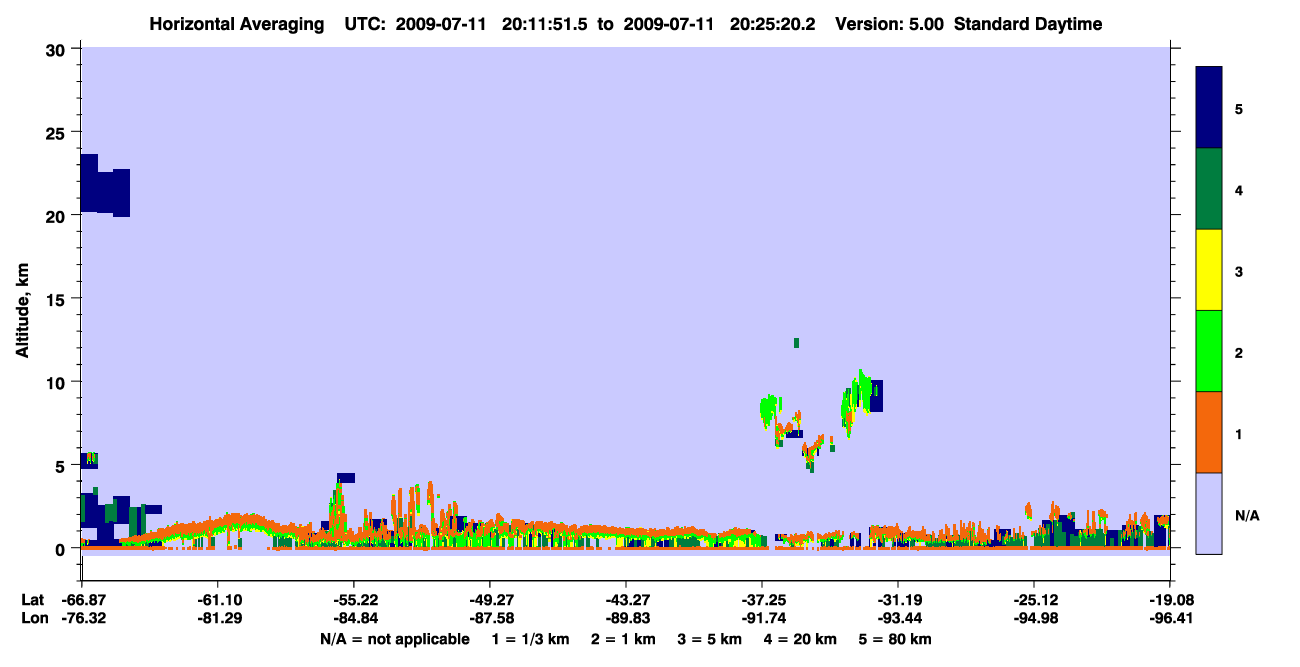Viewport: 1300px width, 667px height.
Task: Click the dark green colorbar segment labeled 4
Action: (1209, 189)
